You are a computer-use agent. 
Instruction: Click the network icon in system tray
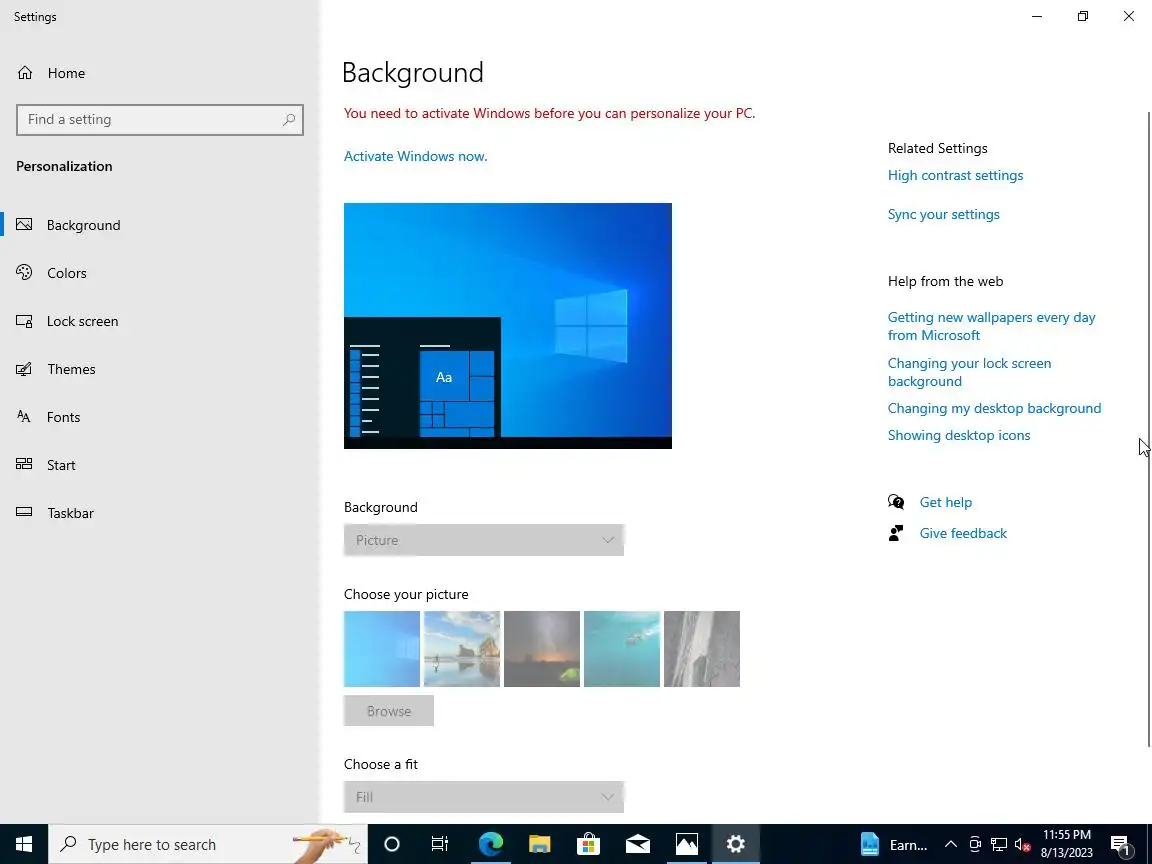coord(998,844)
